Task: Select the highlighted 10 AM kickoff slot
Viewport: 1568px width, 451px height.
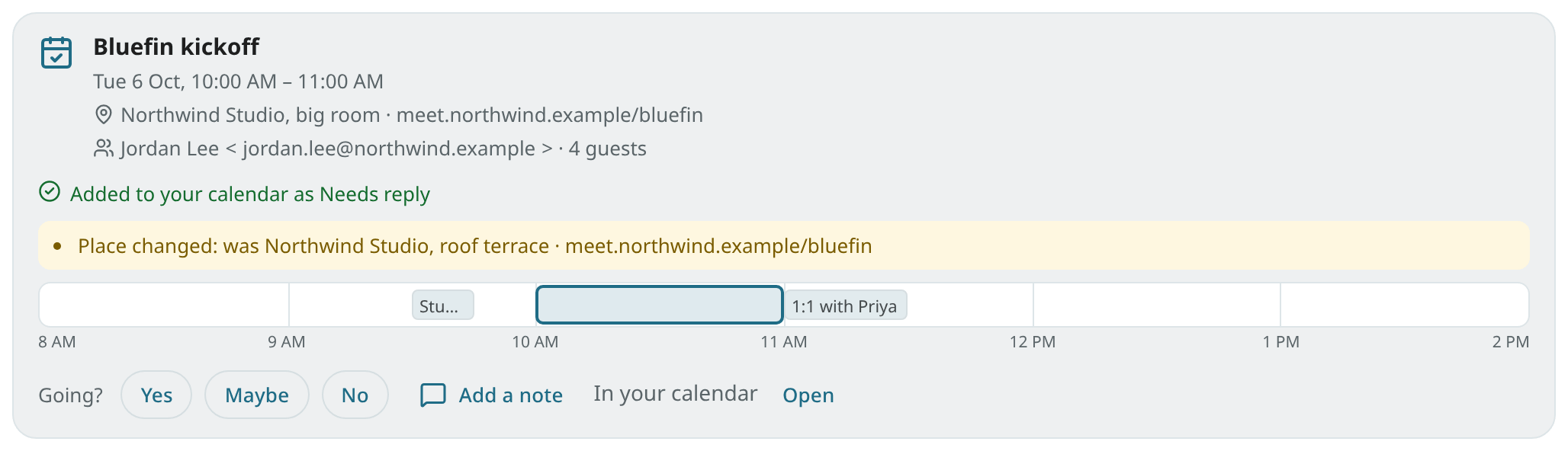Action: [x=660, y=305]
